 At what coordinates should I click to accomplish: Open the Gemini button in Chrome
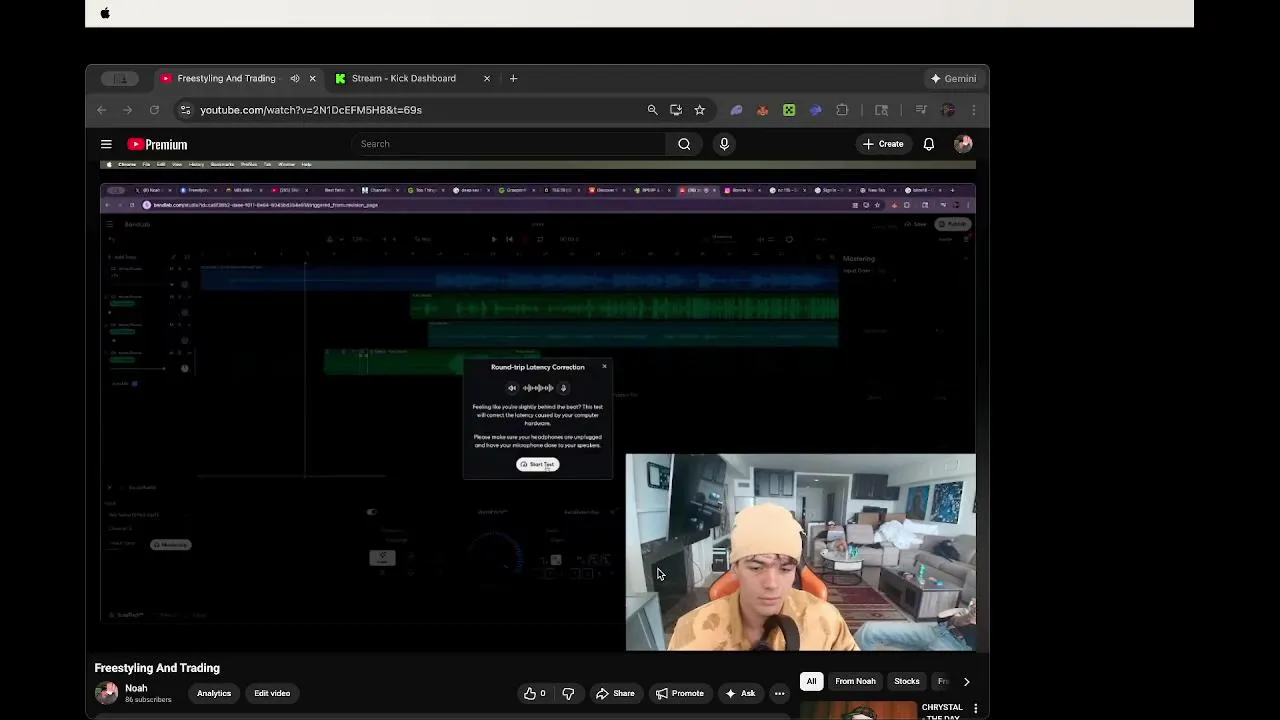pos(953,78)
